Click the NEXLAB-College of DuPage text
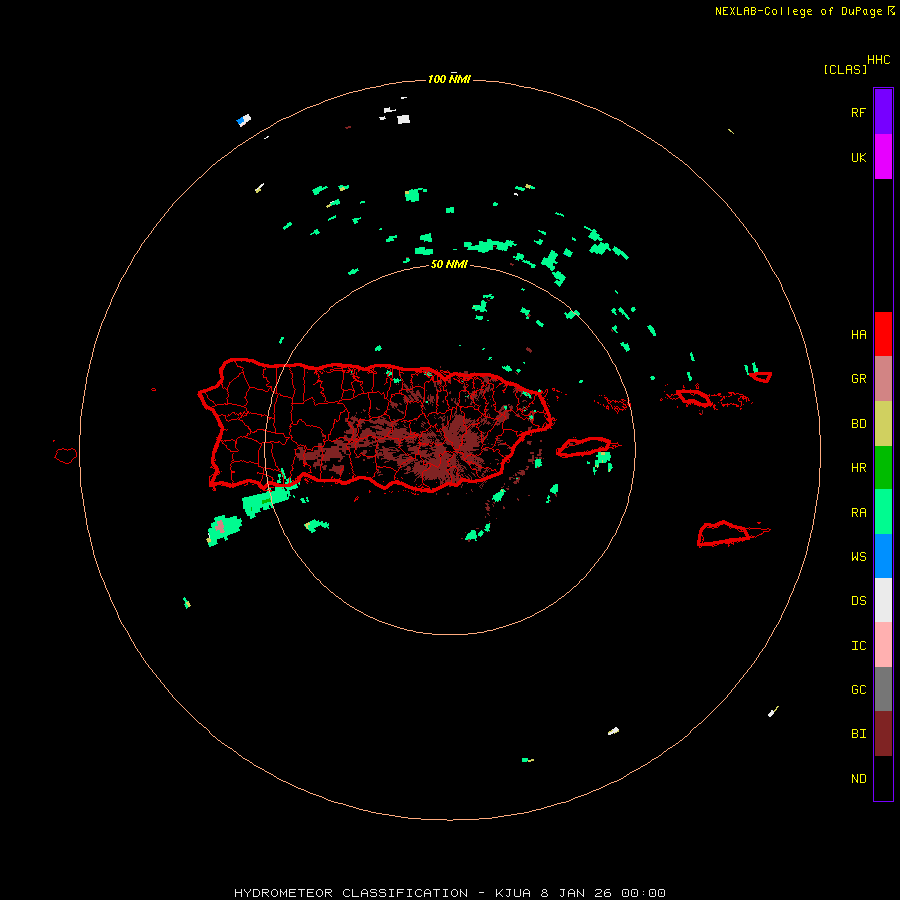The height and width of the screenshot is (900, 900). (798, 11)
